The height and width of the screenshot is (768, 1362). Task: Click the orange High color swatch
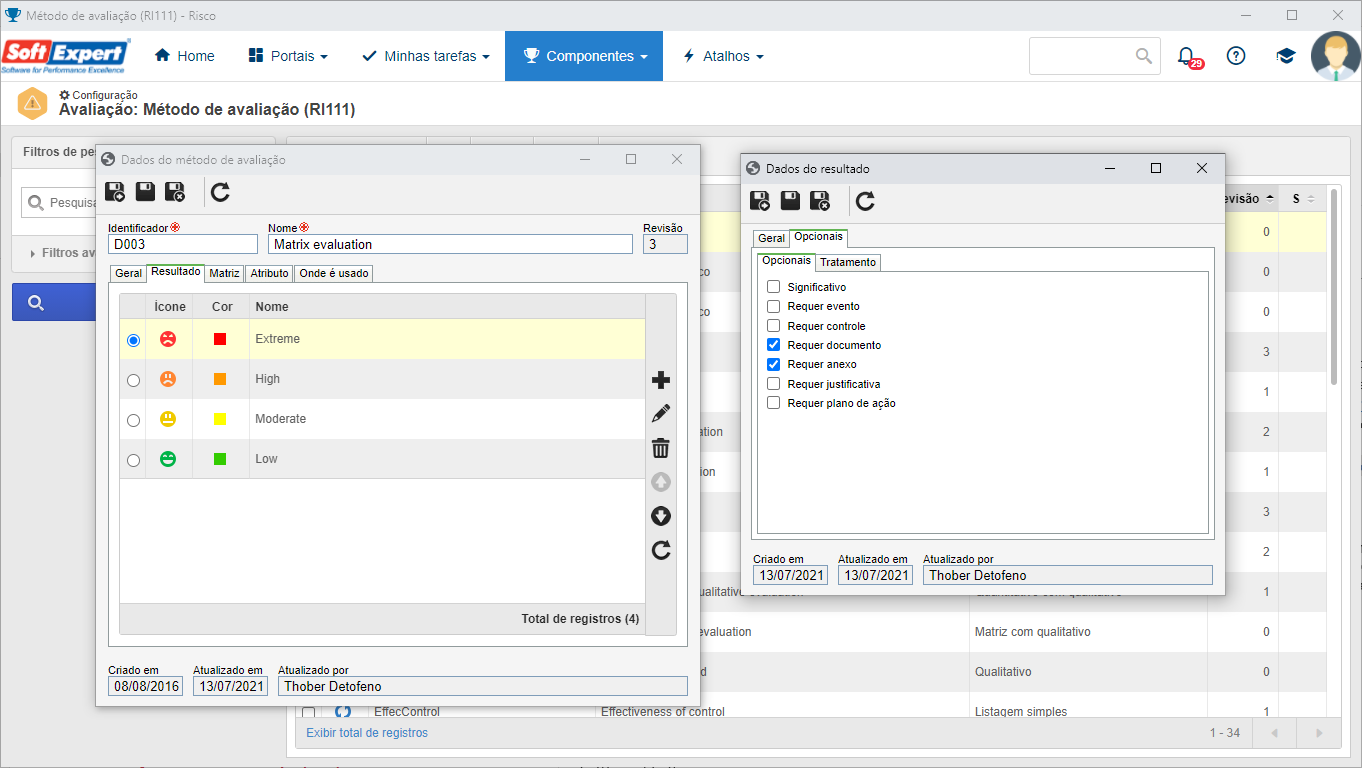click(x=220, y=379)
